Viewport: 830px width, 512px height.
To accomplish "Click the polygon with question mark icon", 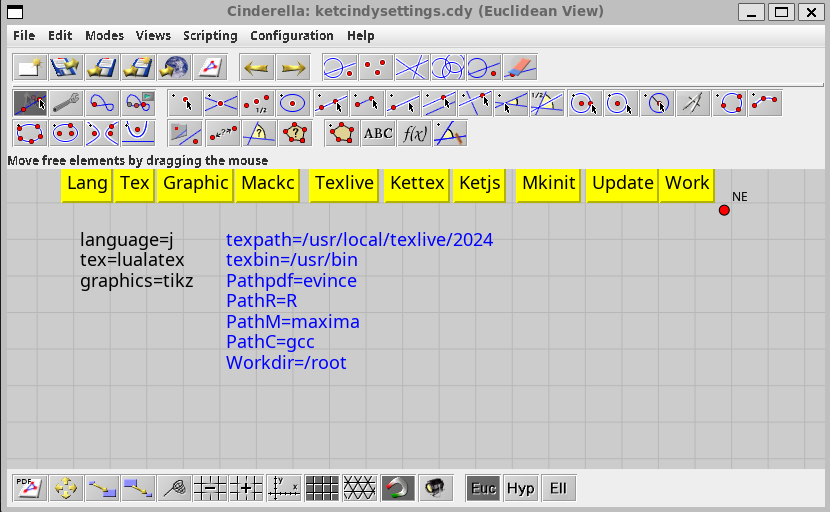I will tap(295, 133).
